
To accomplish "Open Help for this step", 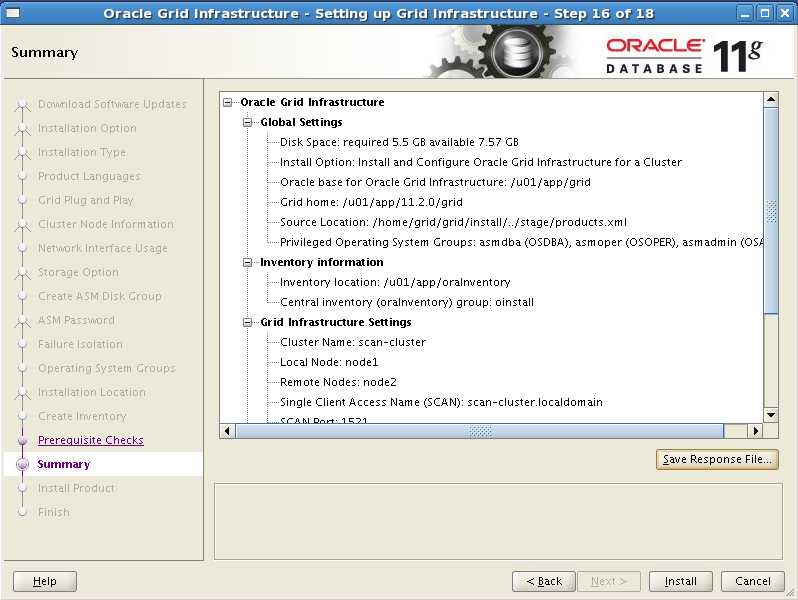I will (45, 581).
